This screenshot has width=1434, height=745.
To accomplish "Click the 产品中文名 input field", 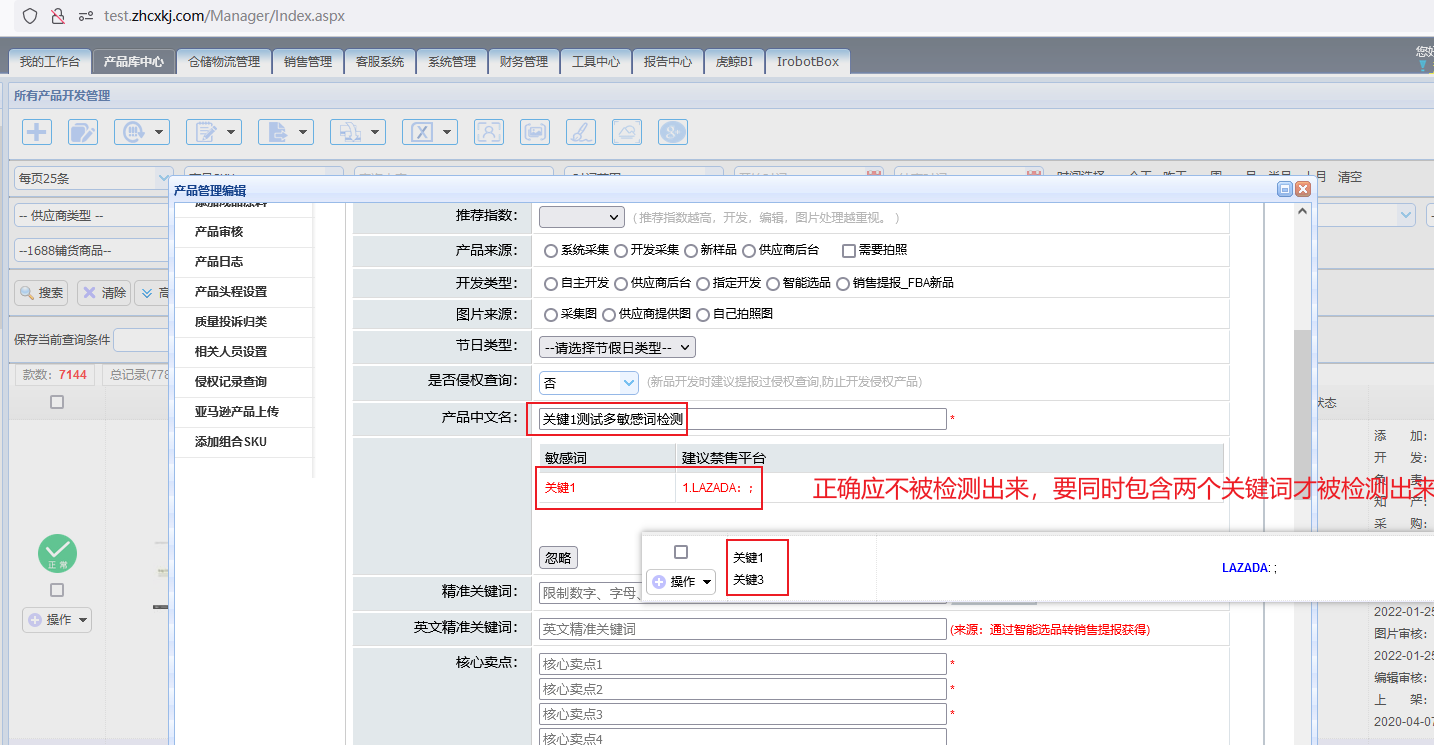I will point(742,419).
